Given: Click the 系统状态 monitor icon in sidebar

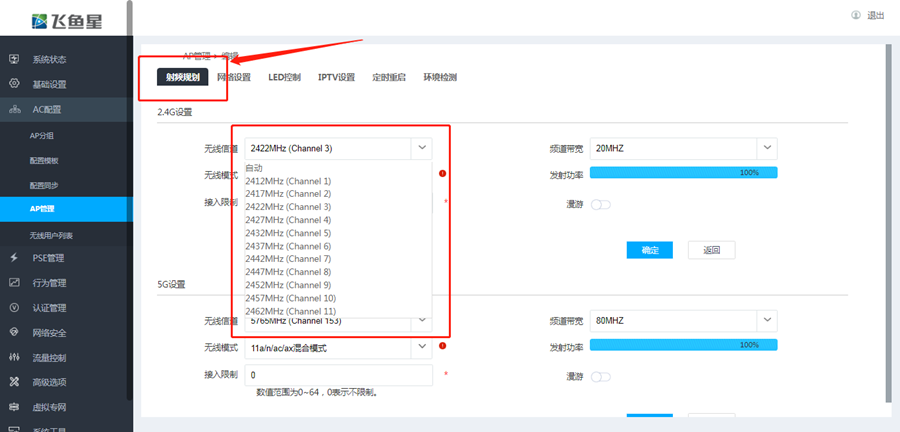Looking at the screenshot, I should tap(14, 59).
